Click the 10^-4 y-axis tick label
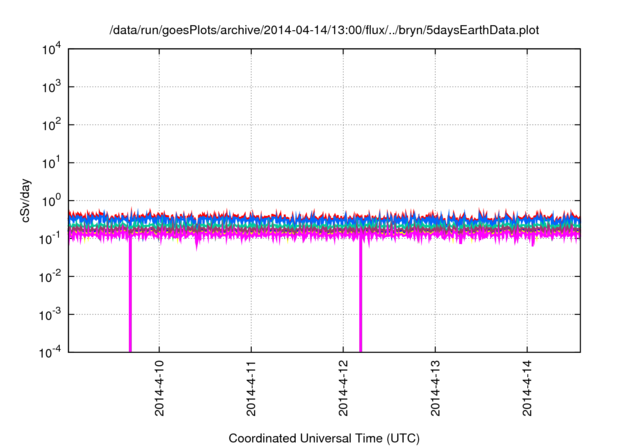The image size is (640, 448). click(51, 352)
